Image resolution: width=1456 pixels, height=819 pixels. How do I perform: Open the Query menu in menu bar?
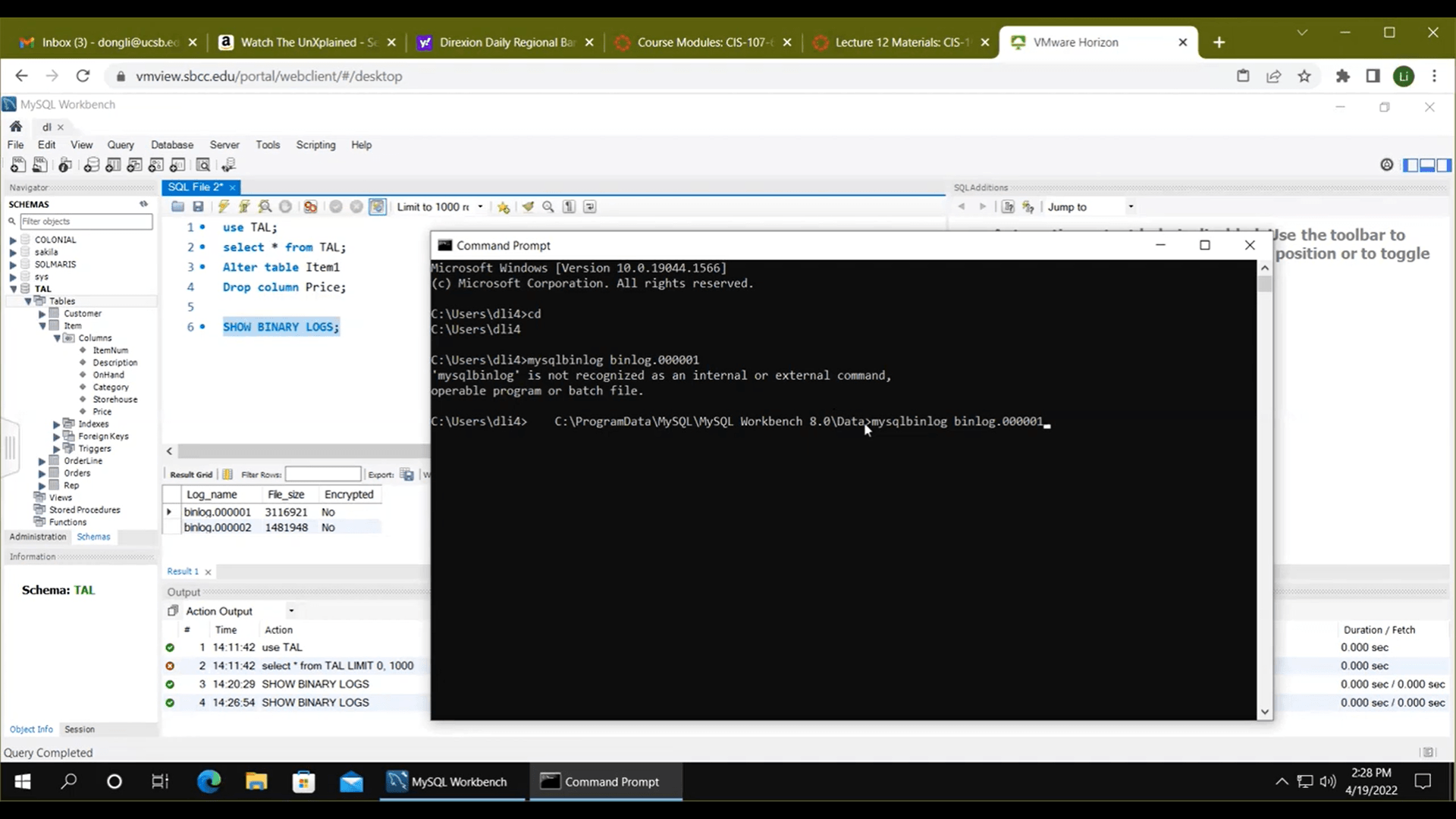(x=120, y=144)
